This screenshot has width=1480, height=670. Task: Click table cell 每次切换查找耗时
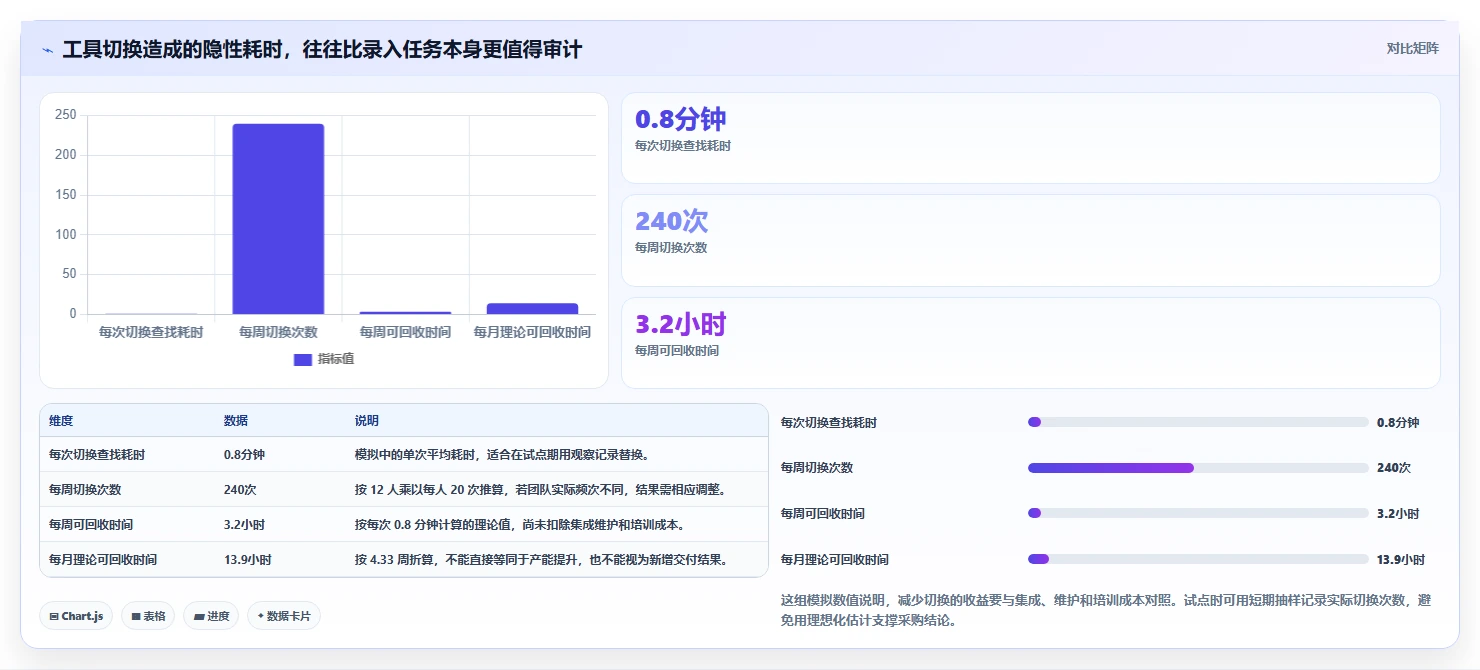(97, 454)
